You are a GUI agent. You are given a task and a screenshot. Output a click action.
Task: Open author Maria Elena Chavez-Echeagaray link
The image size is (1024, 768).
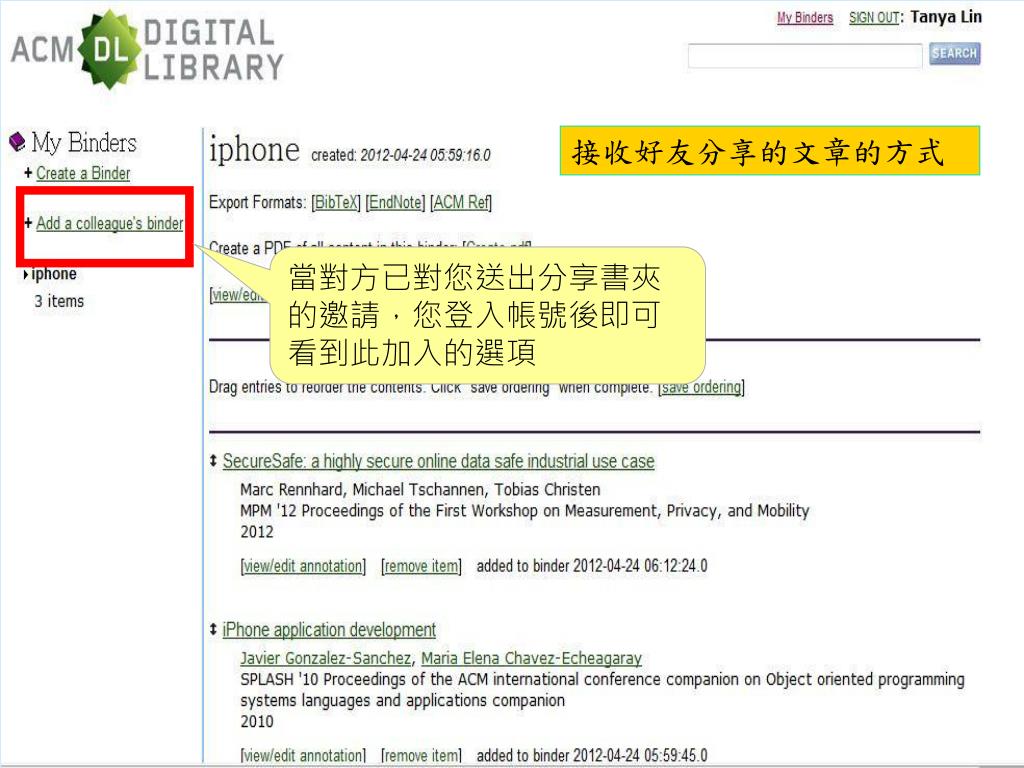coord(532,658)
